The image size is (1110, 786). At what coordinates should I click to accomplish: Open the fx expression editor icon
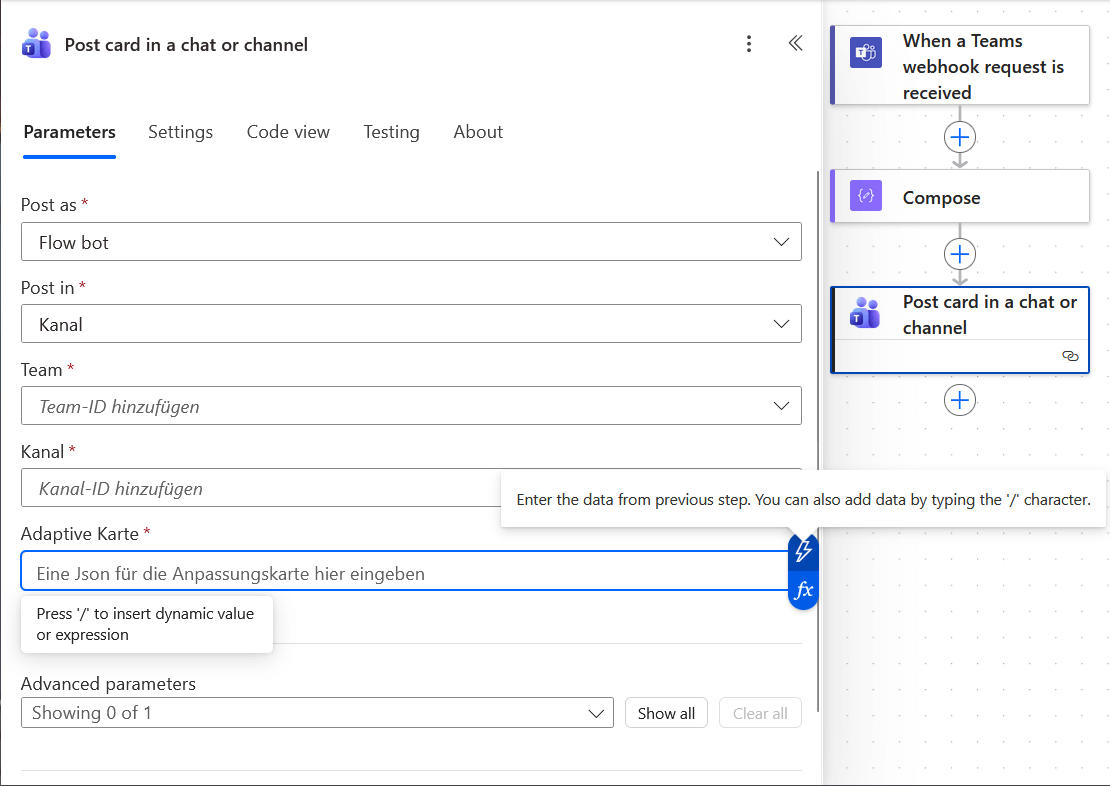(803, 590)
